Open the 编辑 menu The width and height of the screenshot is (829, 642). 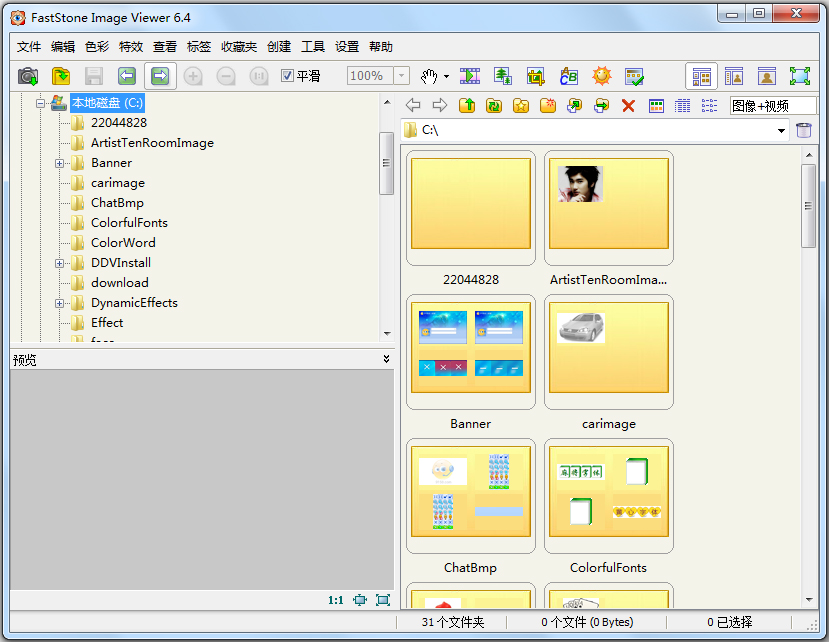[x=63, y=47]
